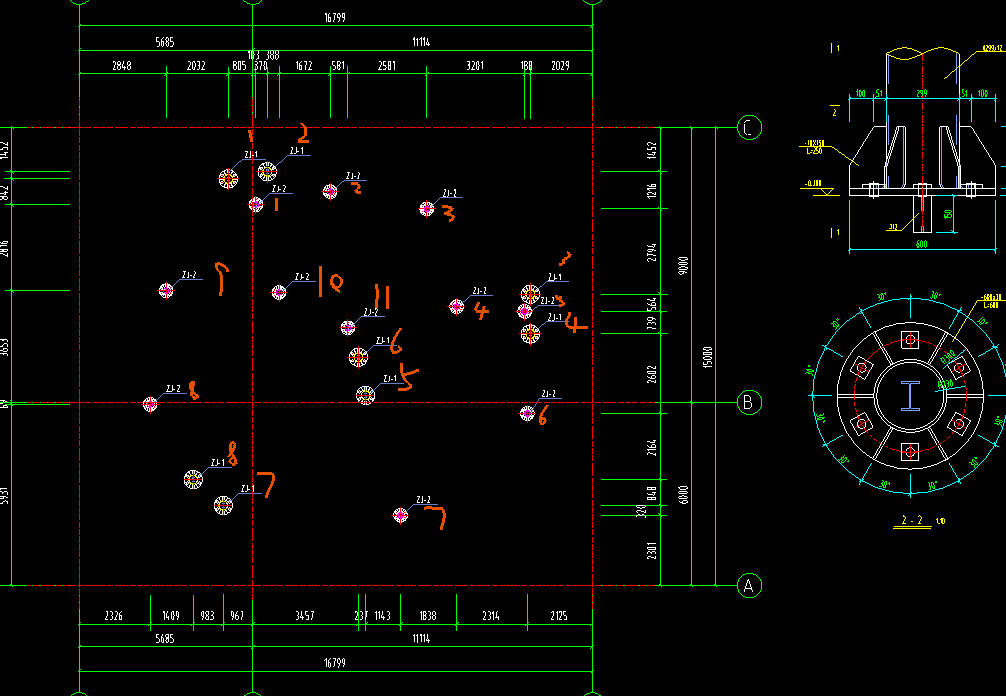Select the 805 dimension value

pyautogui.click(x=239, y=65)
